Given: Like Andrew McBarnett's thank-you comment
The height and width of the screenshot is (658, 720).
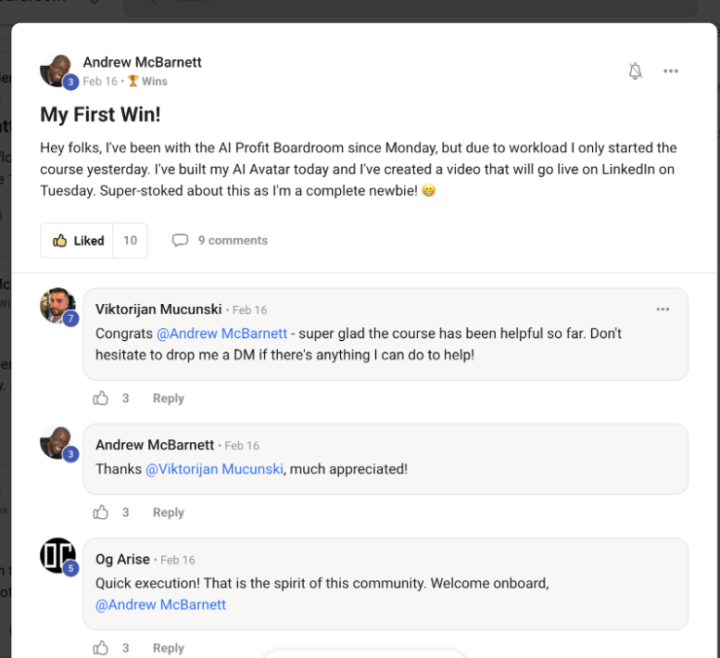Looking at the screenshot, I should pyautogui.click(x=101, y=512).
